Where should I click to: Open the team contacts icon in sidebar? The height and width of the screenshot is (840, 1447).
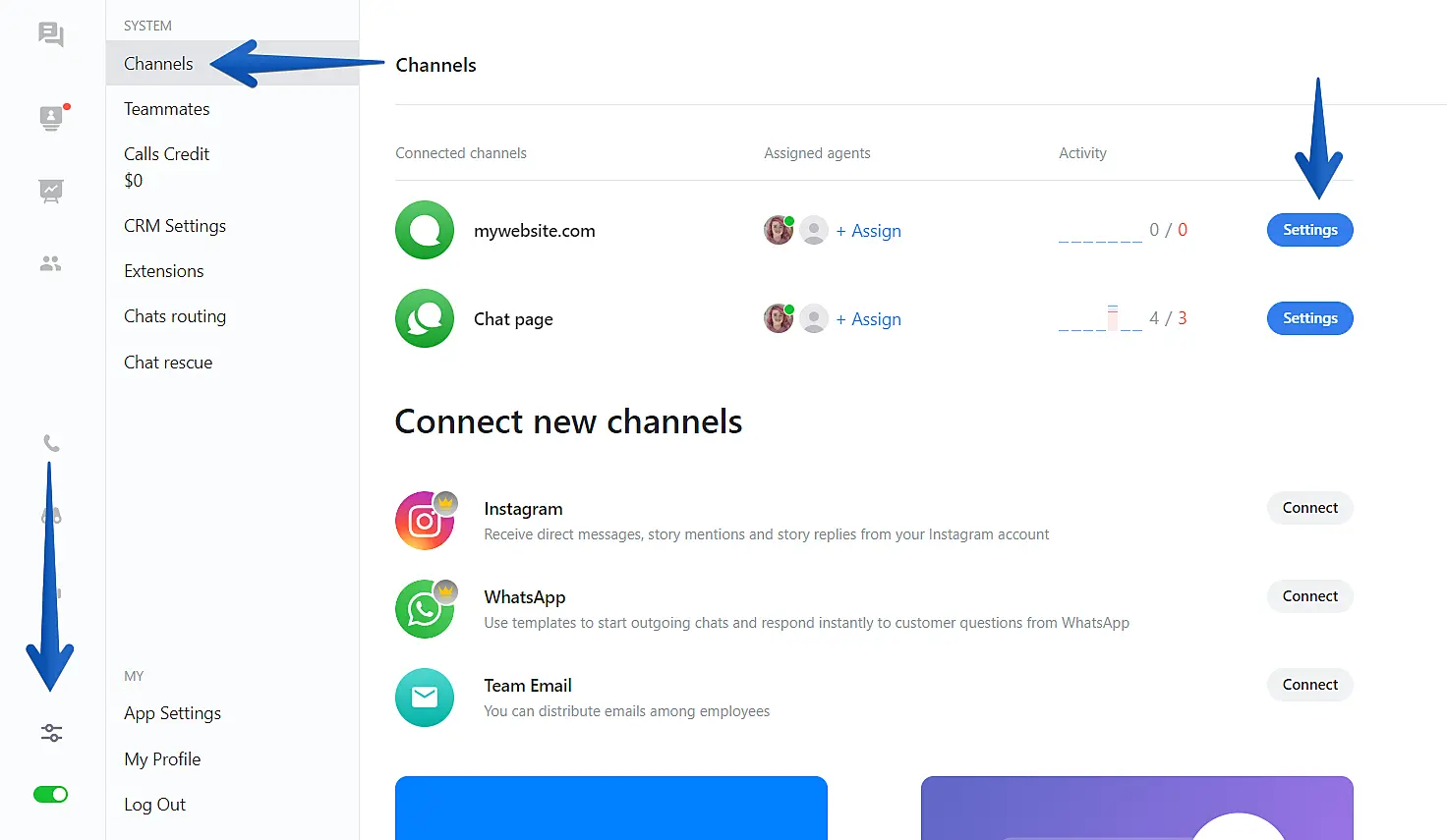coord(51,263)
